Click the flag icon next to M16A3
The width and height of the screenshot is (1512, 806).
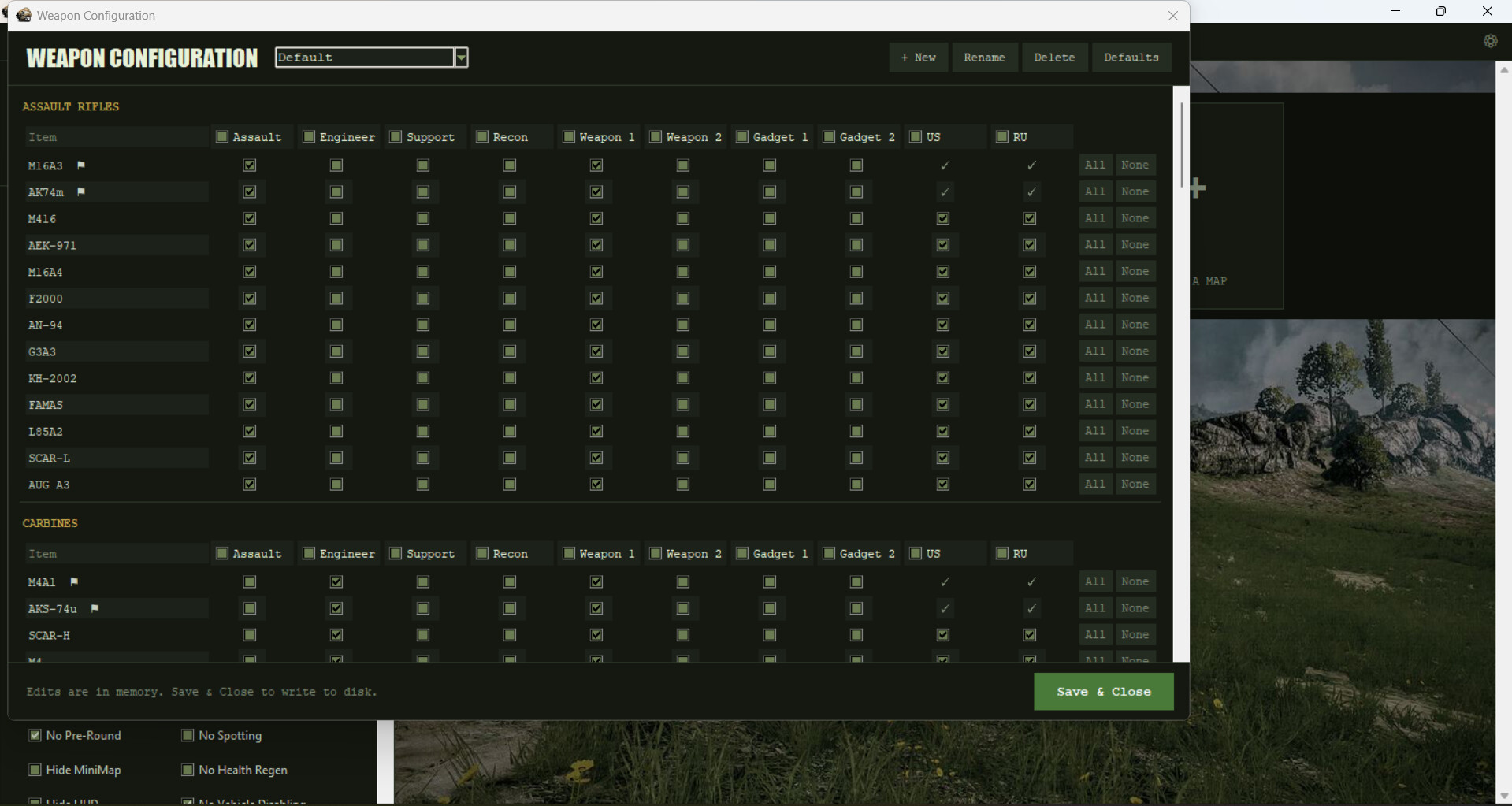point(80,165)
